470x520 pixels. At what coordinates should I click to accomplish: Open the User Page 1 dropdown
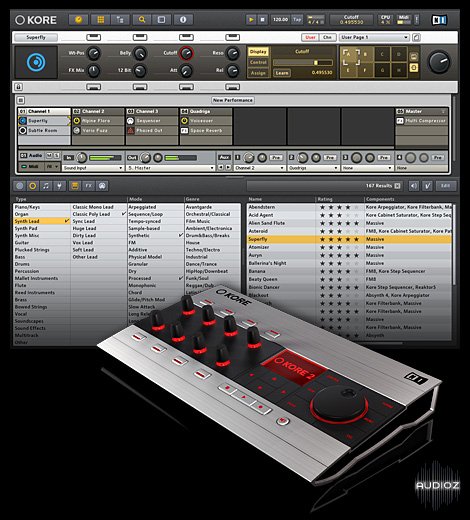pyautogui.click(x=374, y=37)
